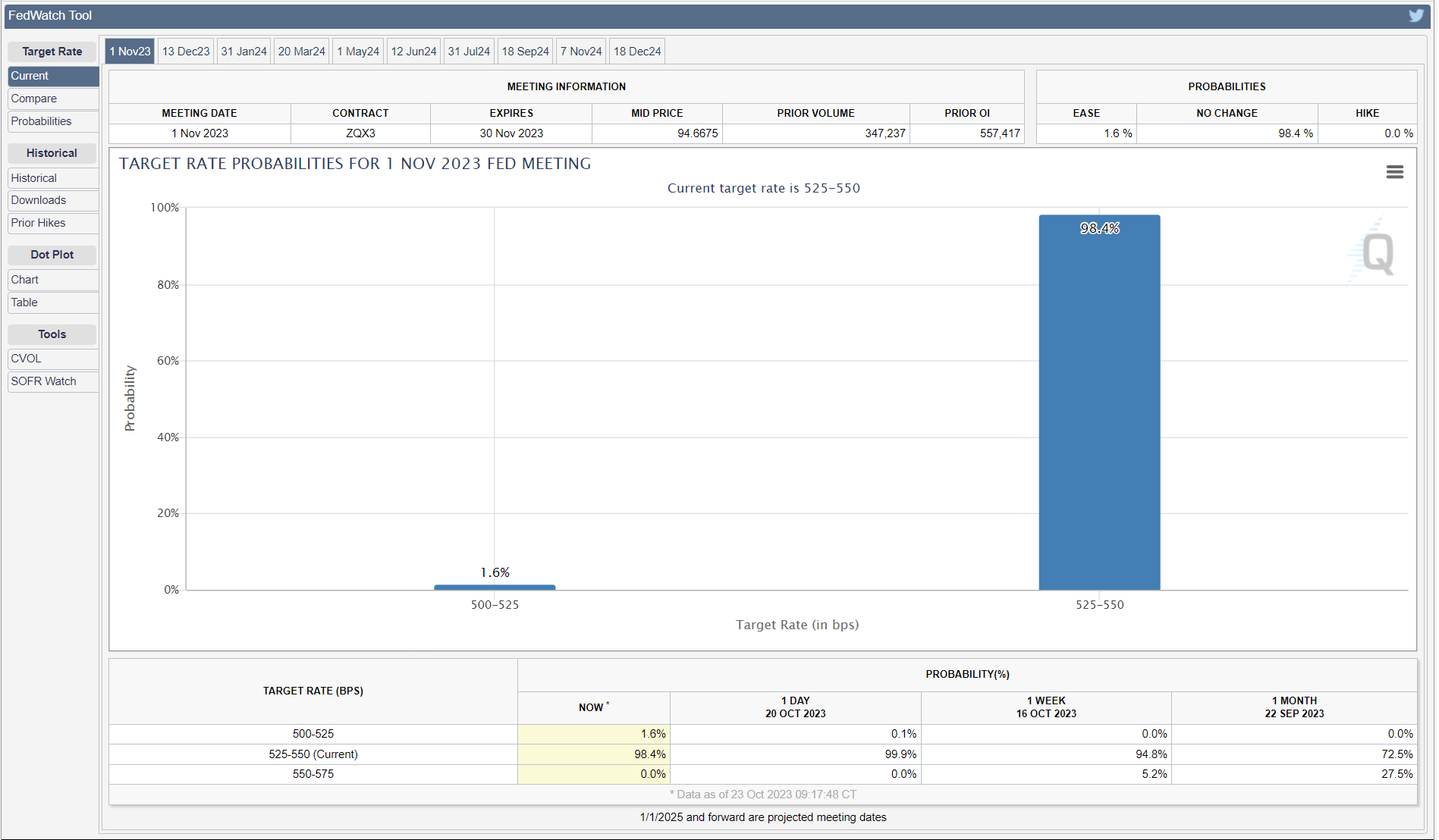Open the 20 Mar24 meeting tab
Screen dimensions: 1439x840
coord(301,52)
